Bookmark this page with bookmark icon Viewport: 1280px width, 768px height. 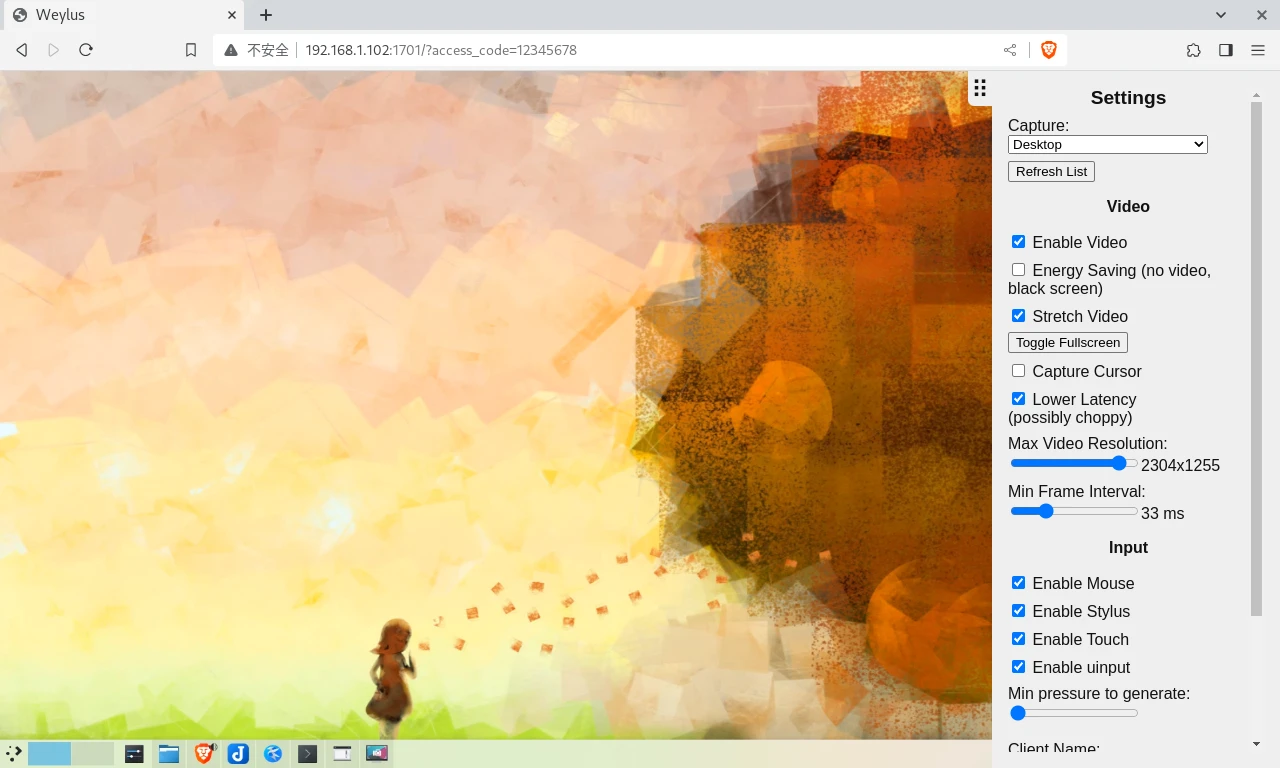191,50
